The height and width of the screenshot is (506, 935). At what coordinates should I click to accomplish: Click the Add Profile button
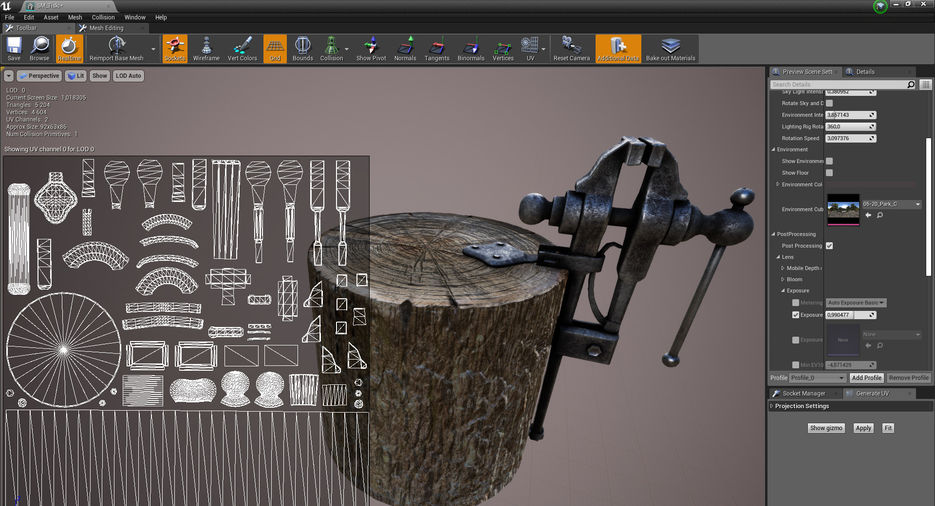tap(866, 378)
